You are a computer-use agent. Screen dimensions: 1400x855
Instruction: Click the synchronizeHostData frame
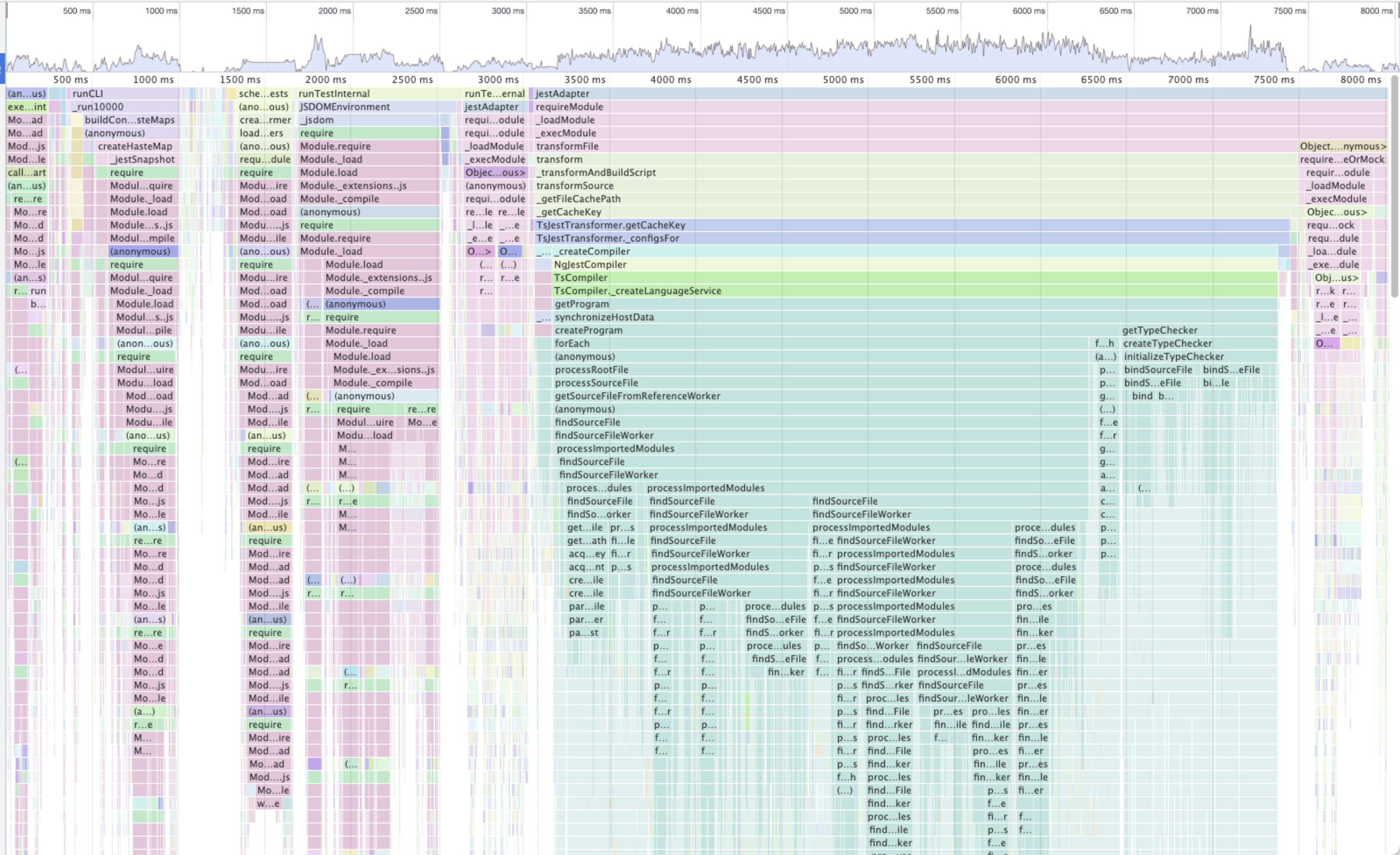tap(915, 317)
